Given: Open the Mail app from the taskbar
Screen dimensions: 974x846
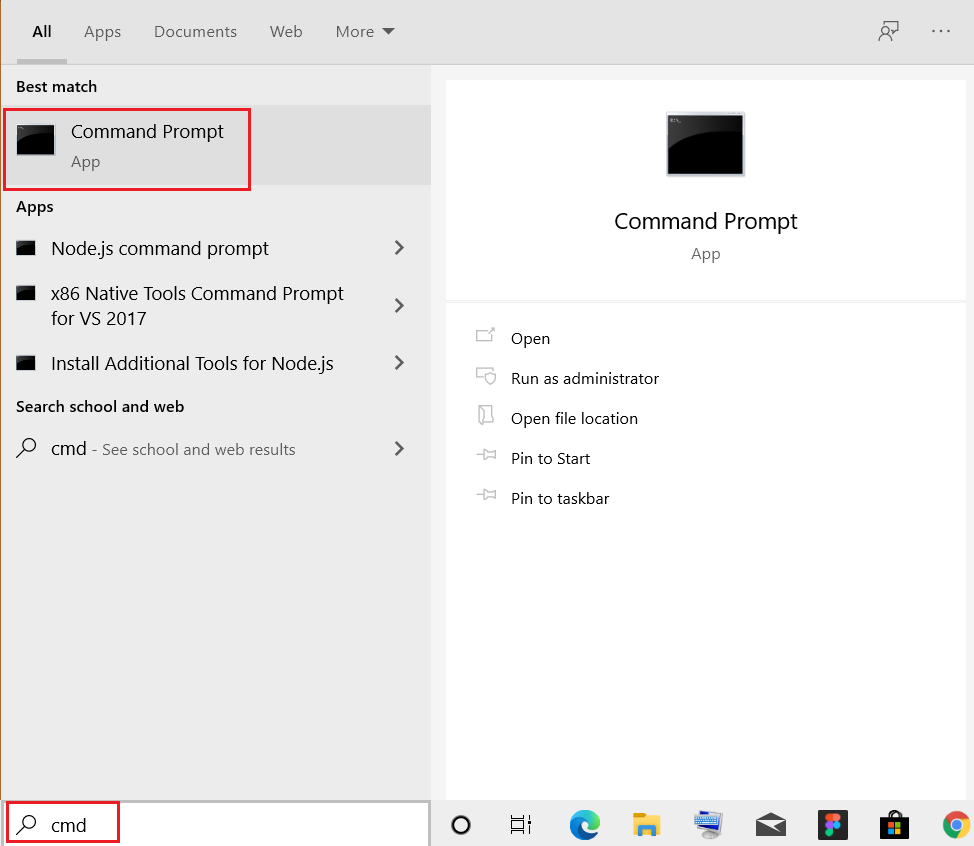Looking at the screenshot, I should (x=770, y=824).
